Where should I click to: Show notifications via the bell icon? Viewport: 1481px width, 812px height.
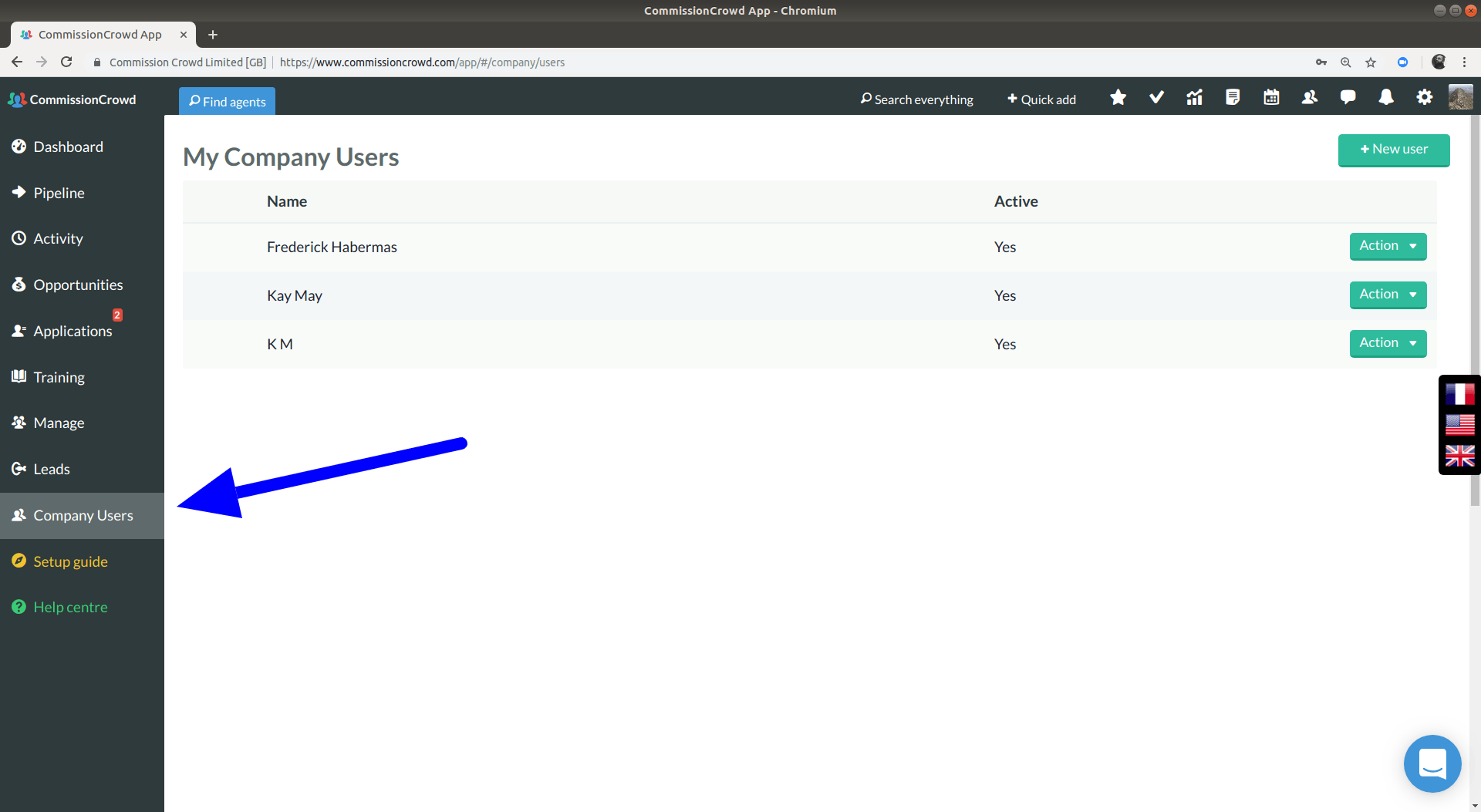click(x=1386, y=98)
